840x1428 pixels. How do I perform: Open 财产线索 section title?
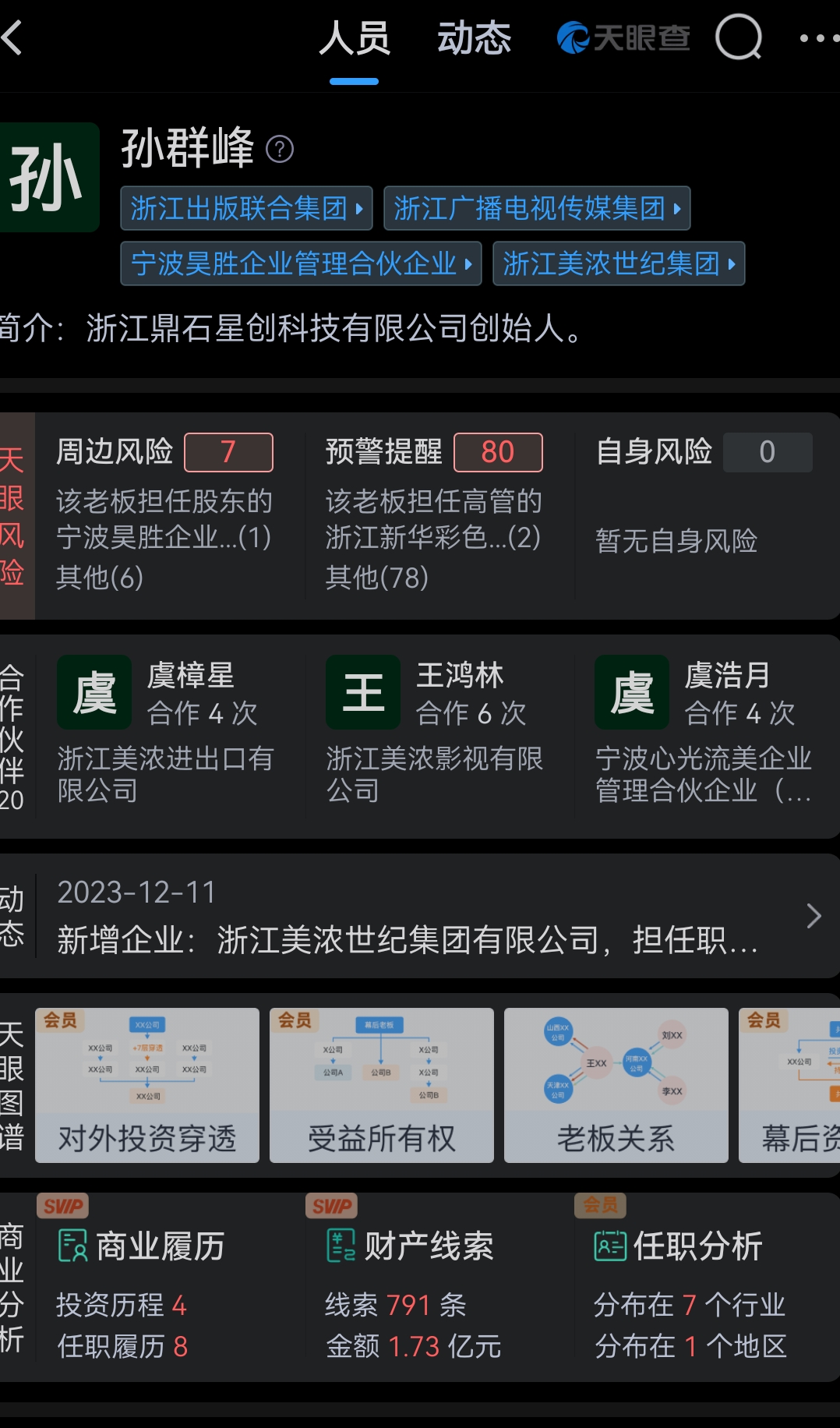click(429, 1246)
